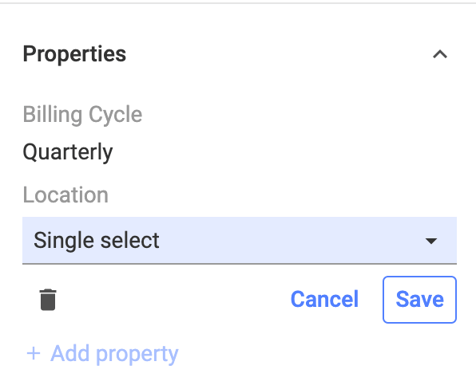
Task: Remove property using the trash can icon
Action: (x=48, y=300)
